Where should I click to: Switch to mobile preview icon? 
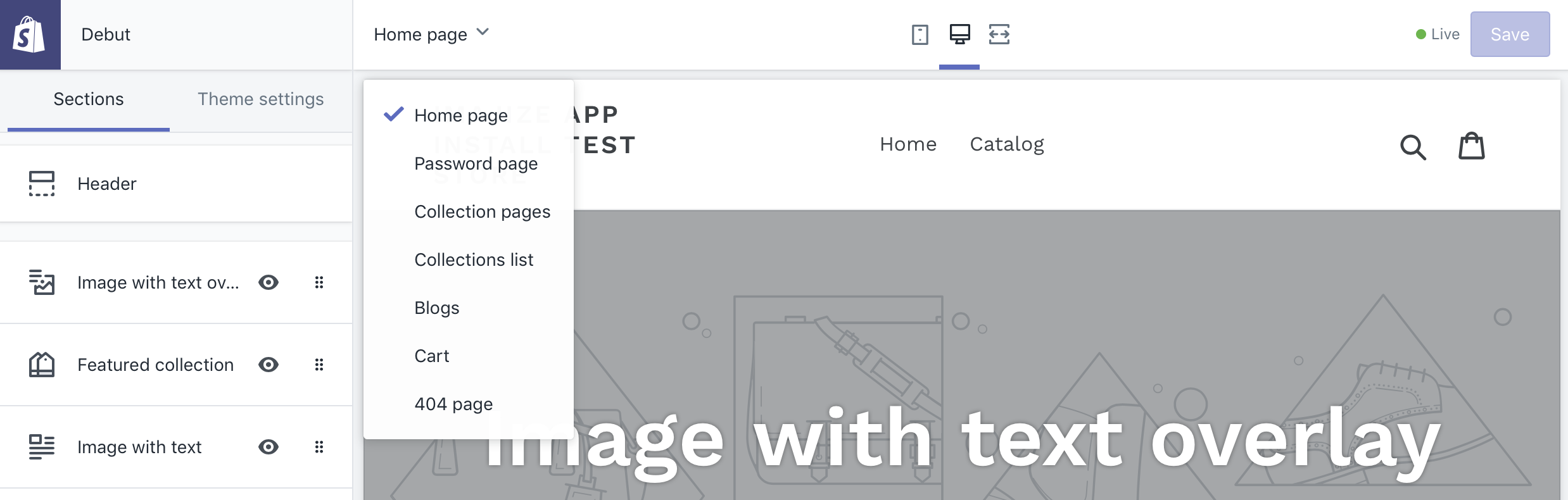[x=920, y=34]
